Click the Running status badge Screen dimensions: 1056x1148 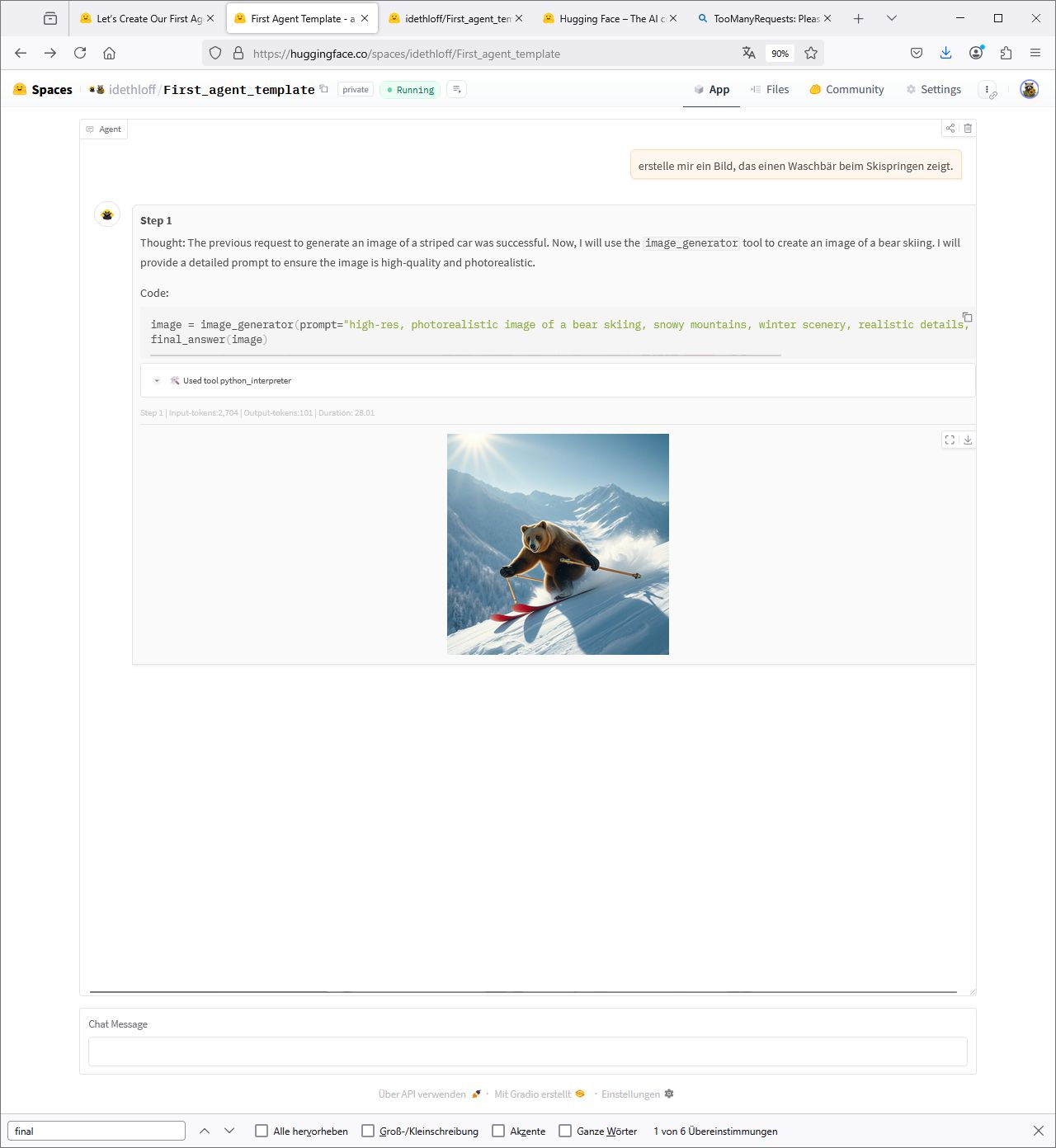point(410,90)
